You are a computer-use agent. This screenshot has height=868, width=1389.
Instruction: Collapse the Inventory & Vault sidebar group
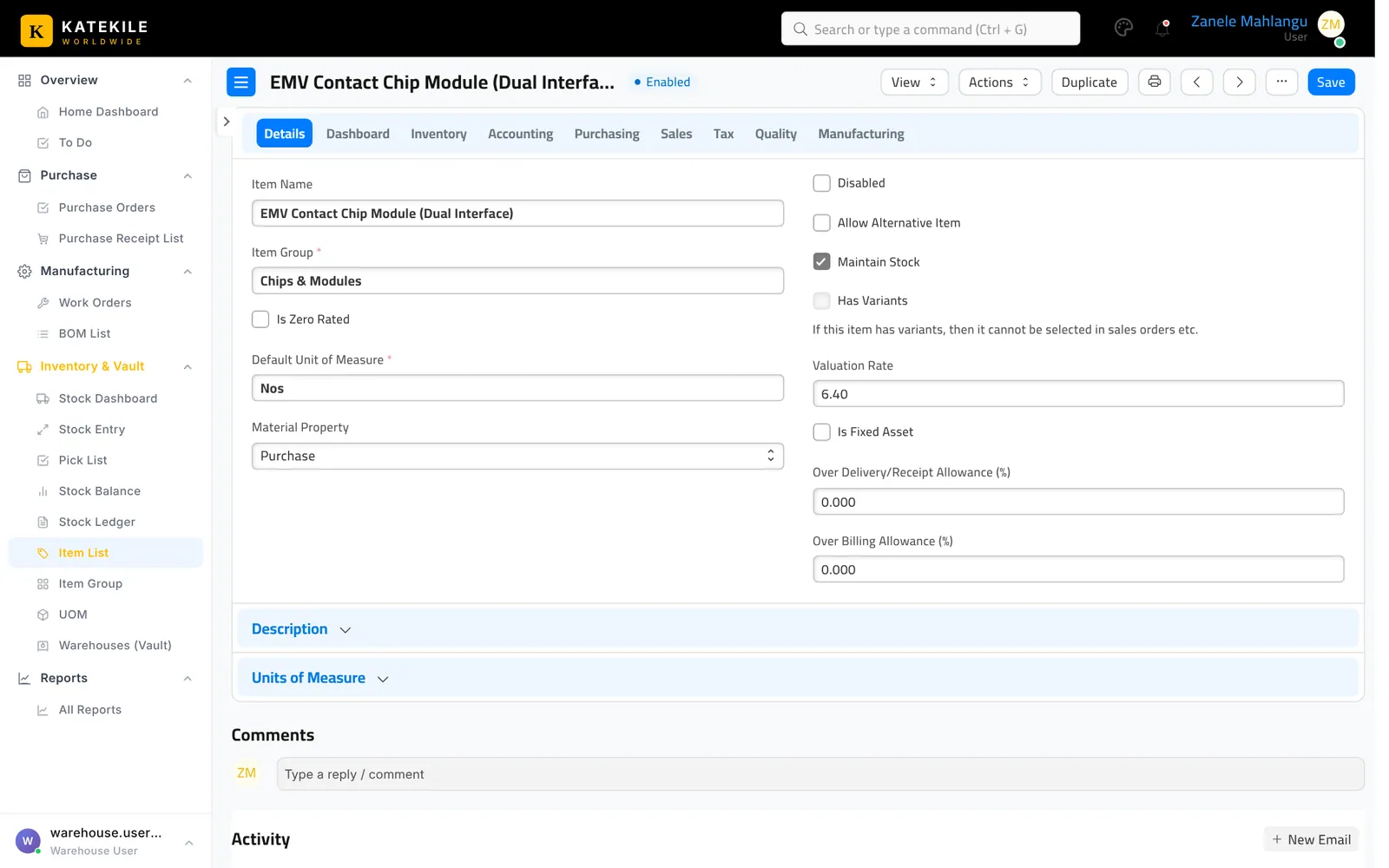(x=188, y=367)
